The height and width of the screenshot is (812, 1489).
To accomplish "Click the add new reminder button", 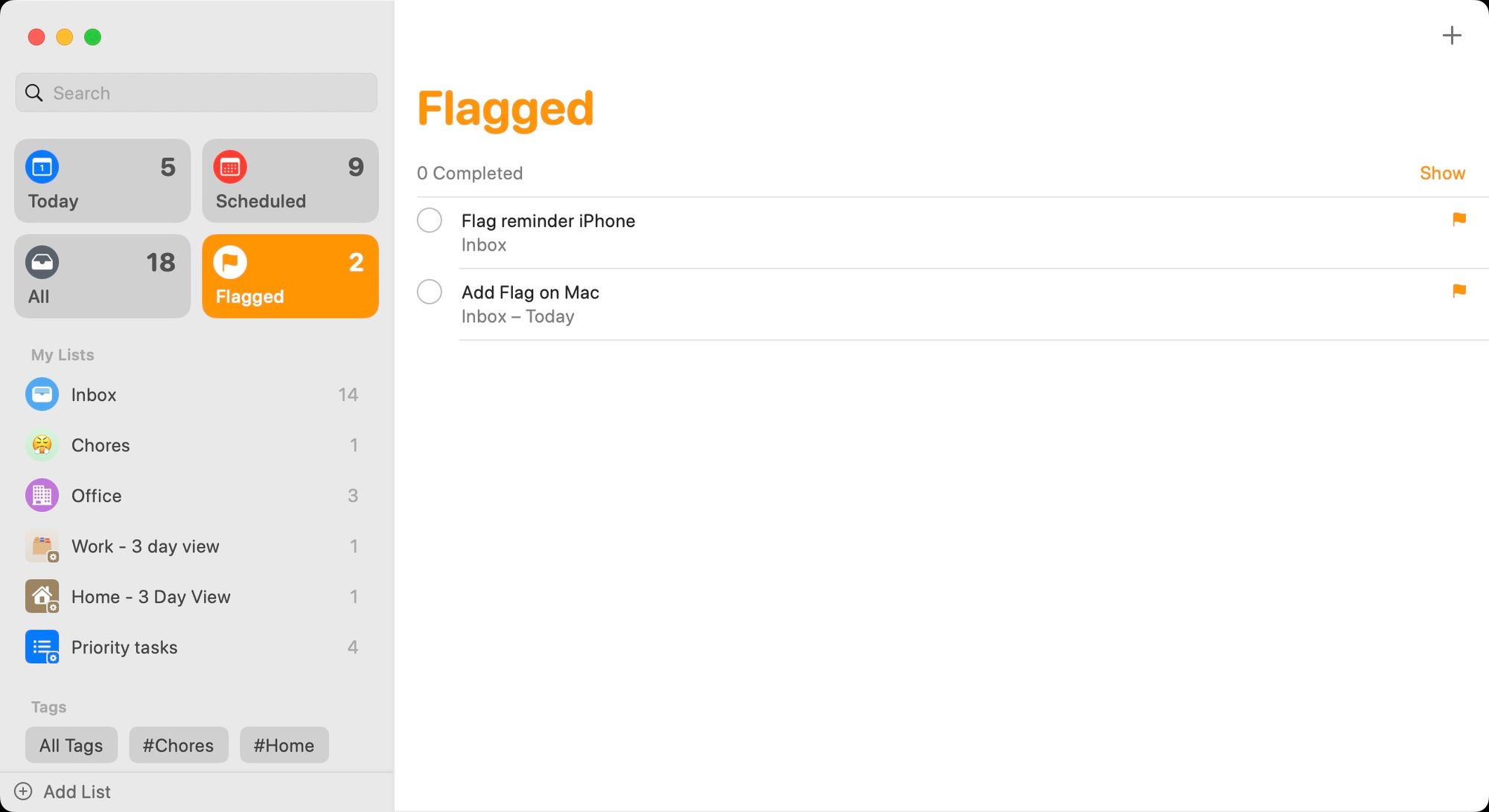I will 1450,36.
